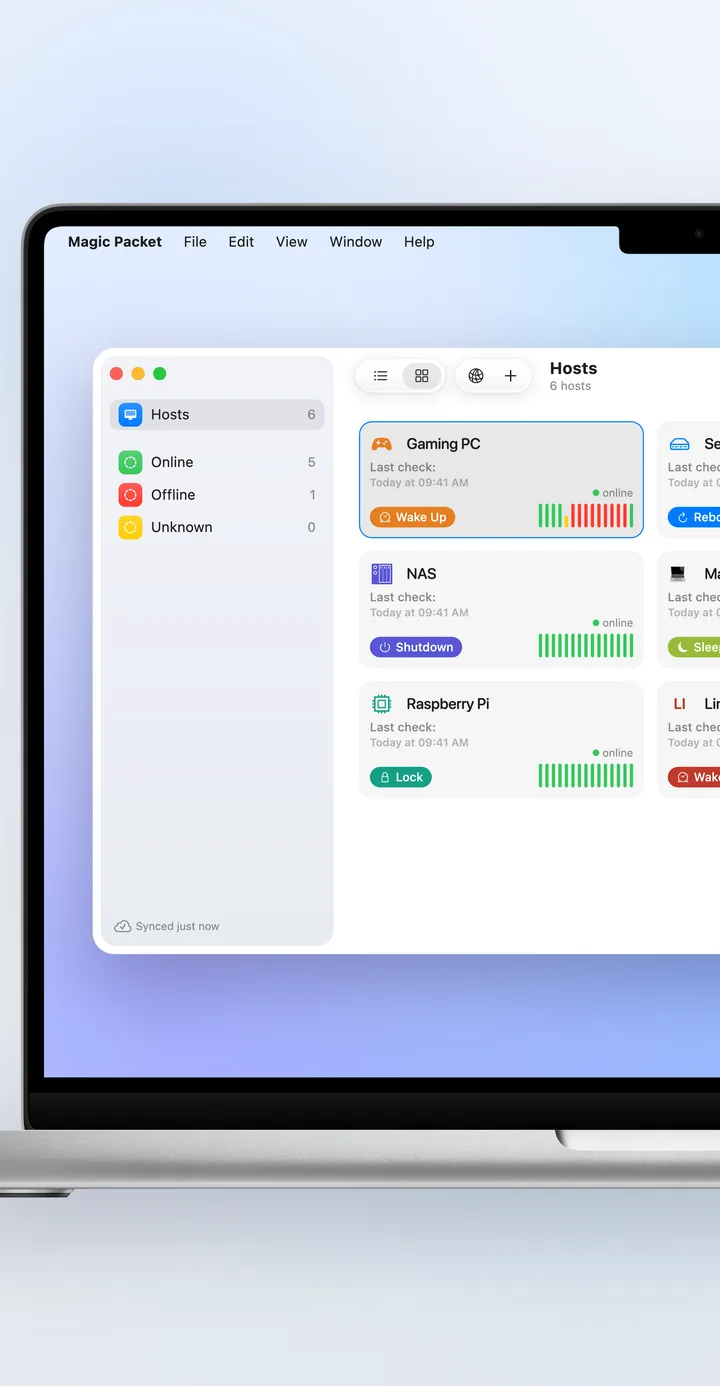The height and width of the screenshot is (1386, 720).
Task: Open the View menu
Action: [x=292, y=242]
